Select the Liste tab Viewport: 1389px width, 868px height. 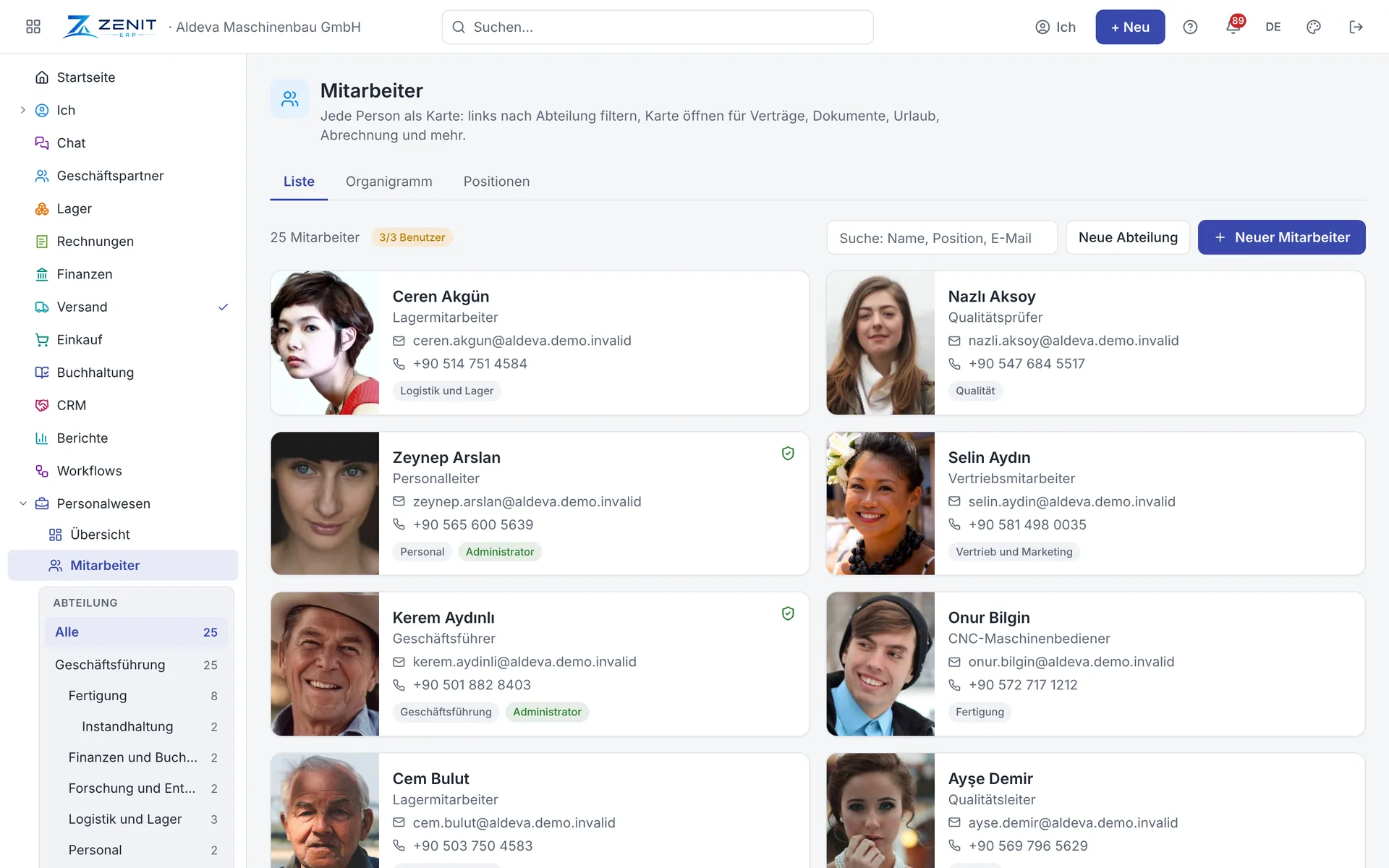(299, 182)
